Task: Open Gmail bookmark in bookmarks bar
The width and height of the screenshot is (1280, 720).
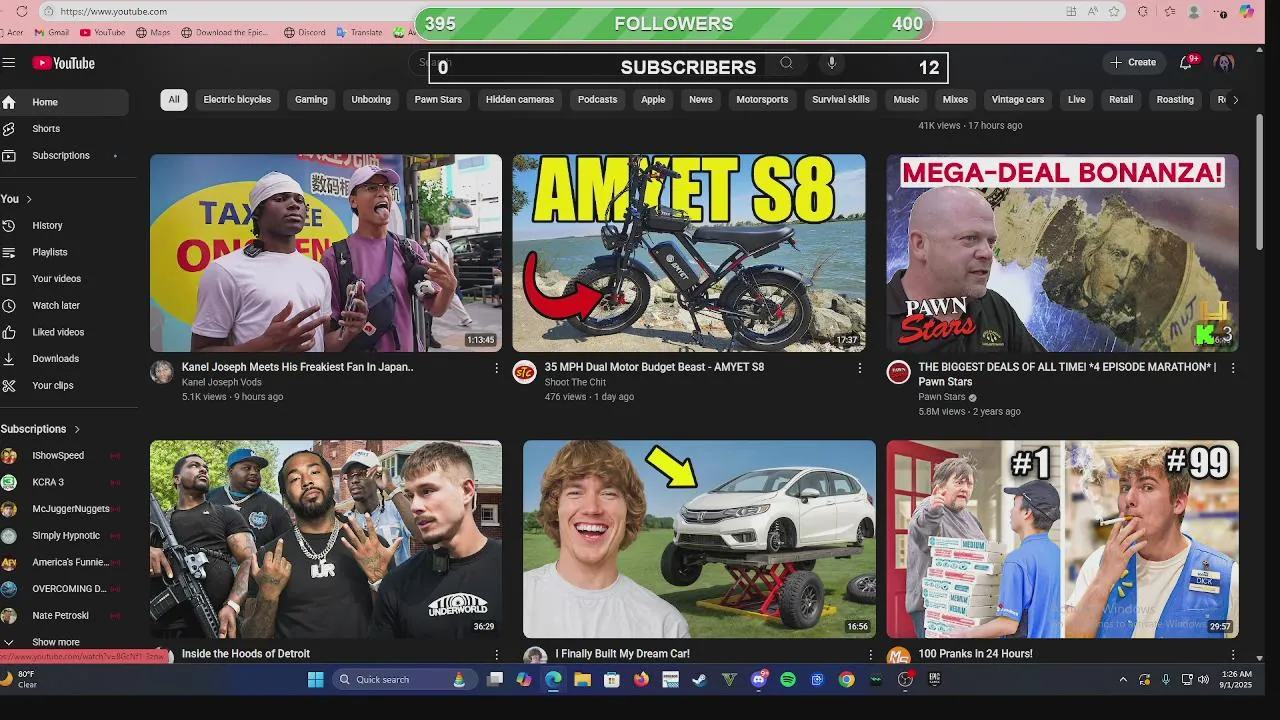Action: 50,32
